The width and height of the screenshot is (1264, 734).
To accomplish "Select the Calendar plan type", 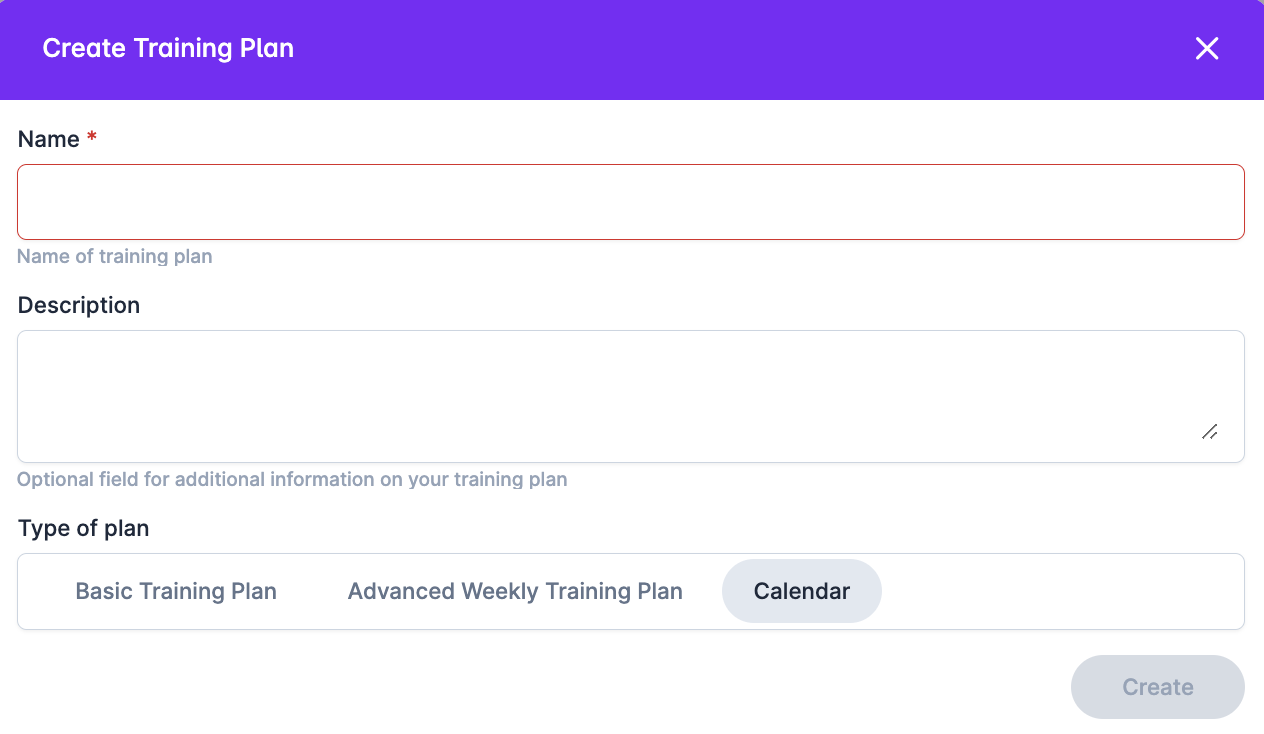I will pyautogui.click(x=802, y=591).
